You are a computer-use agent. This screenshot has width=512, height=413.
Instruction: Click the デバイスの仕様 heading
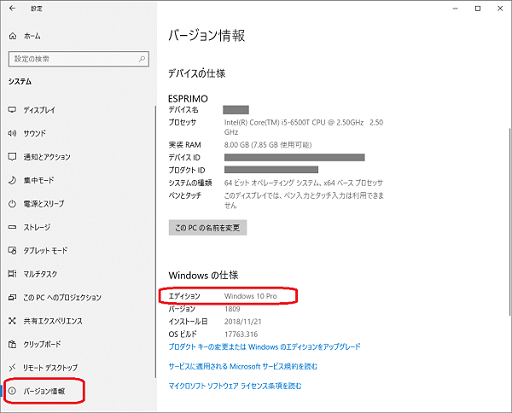click(x=197, y=73)
